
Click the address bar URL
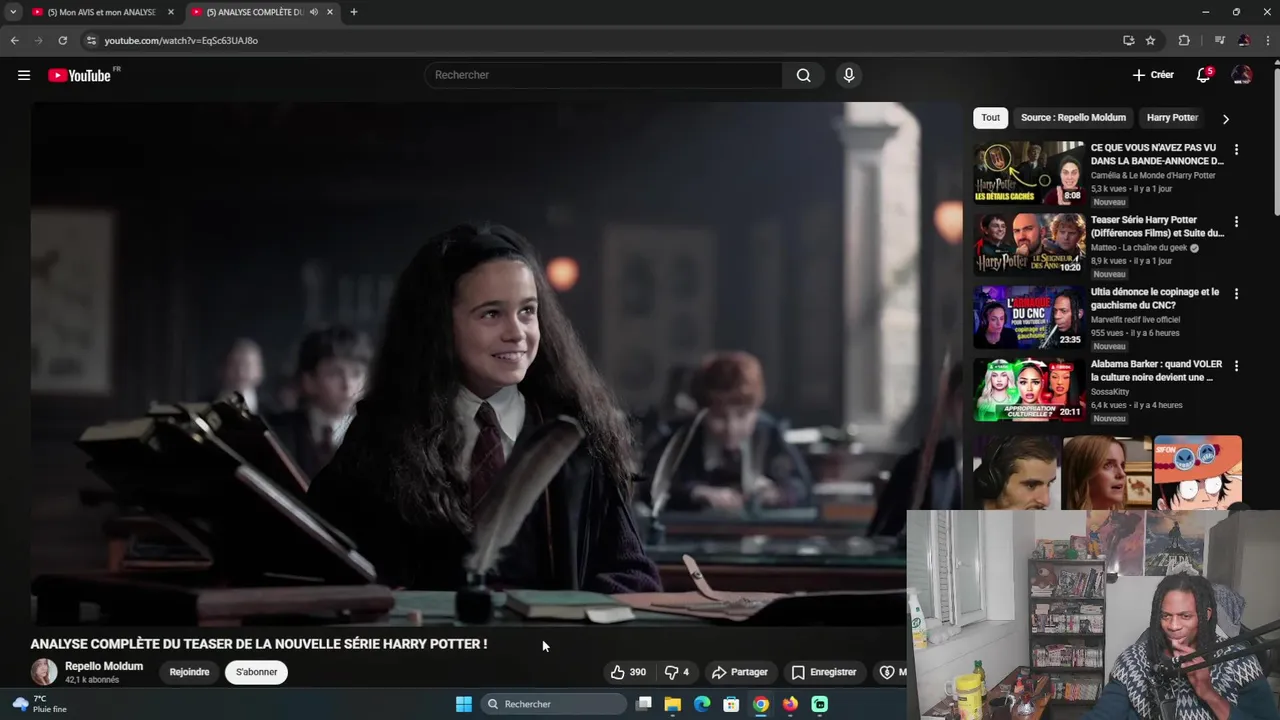tap(181, 40)
